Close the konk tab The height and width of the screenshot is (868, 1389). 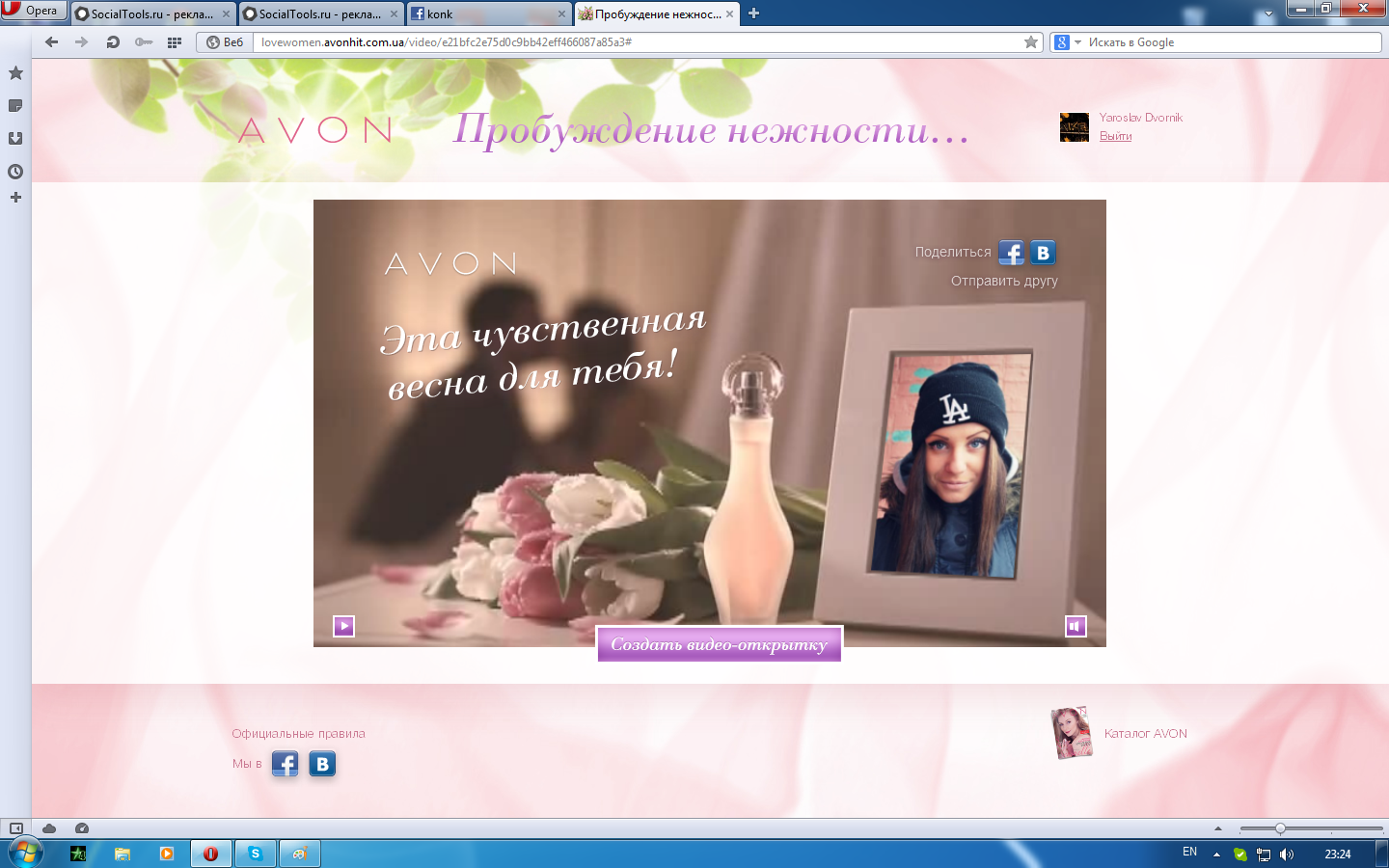[x=561, y=14]
